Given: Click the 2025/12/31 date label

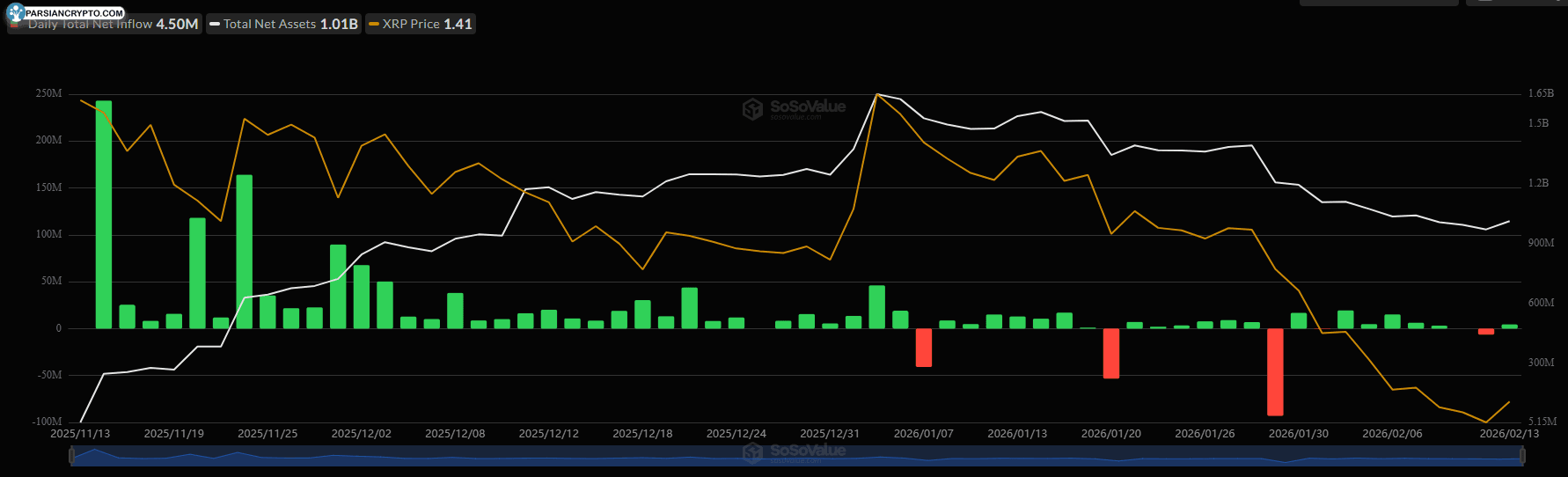Looking at the screenshot, I should (830, 434).
